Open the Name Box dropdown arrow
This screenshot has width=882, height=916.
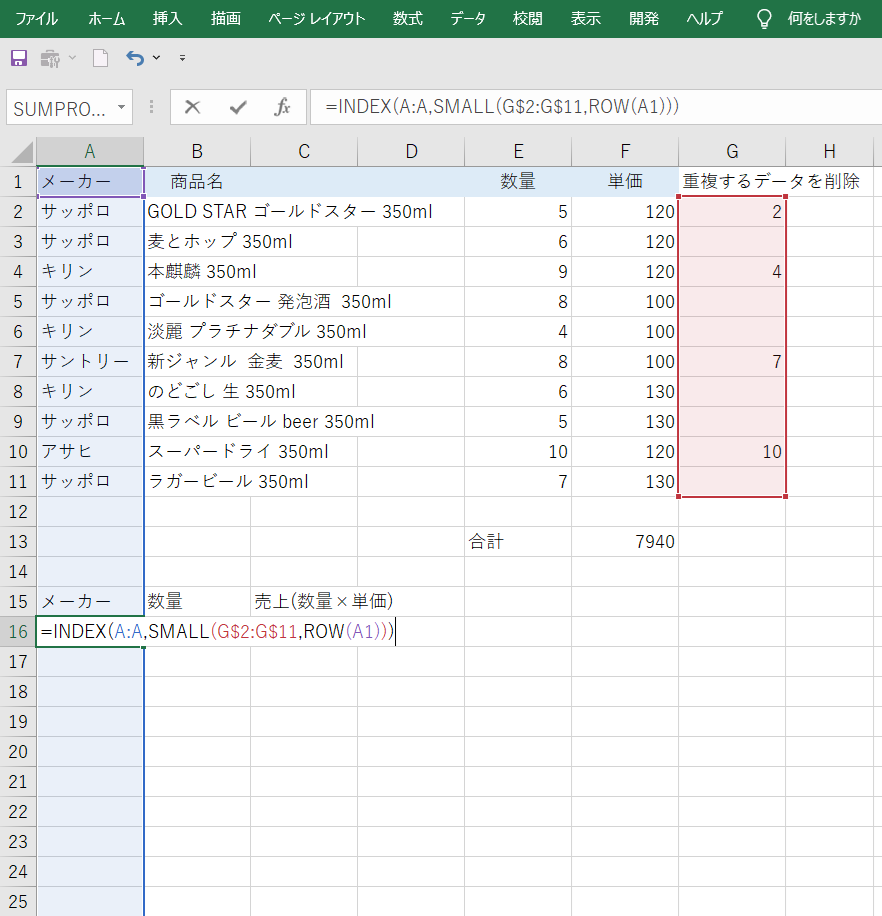[x=121, y=107]
